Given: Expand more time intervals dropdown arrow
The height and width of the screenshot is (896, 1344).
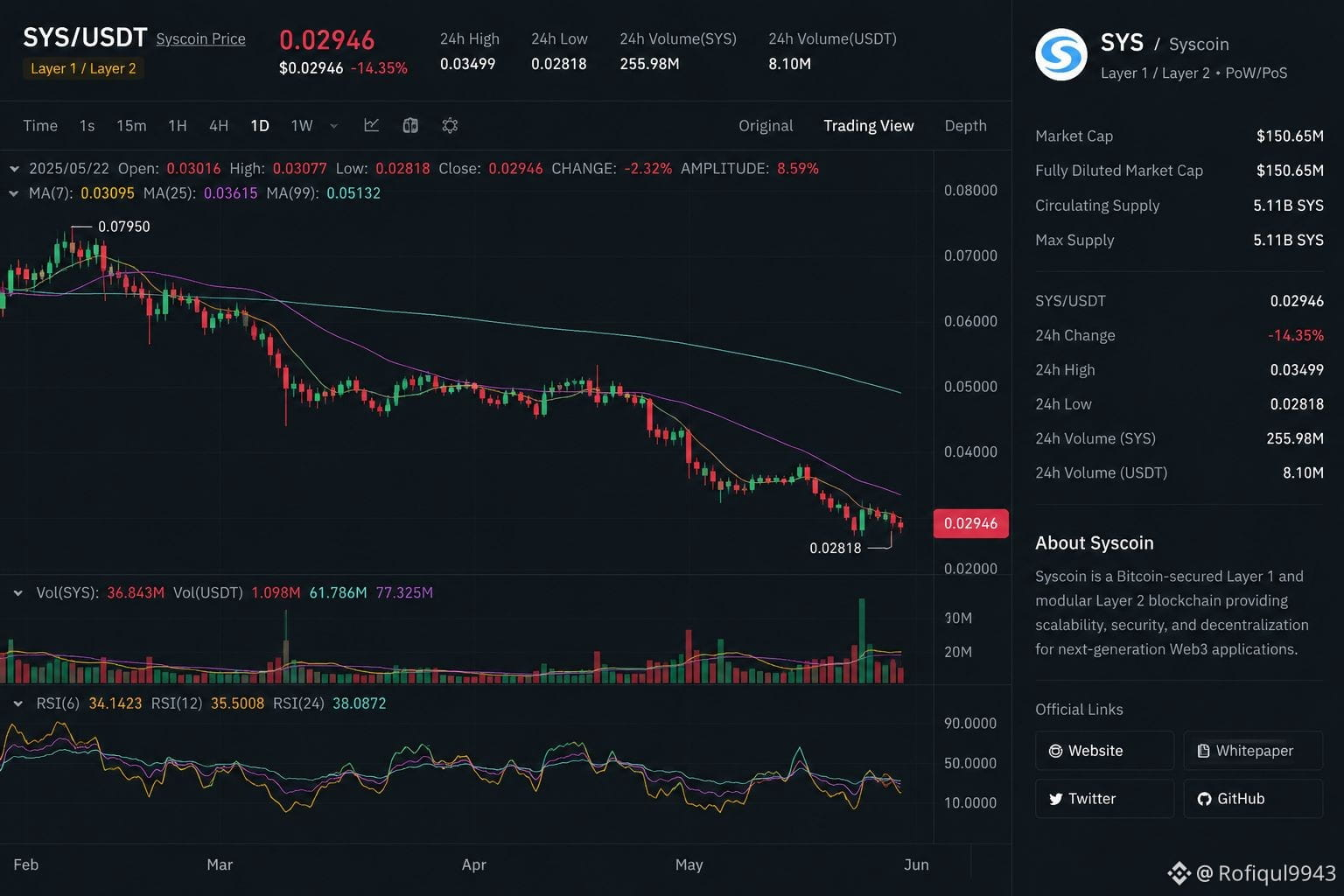Looking at the screenshot, I should [x=333, y=126].
